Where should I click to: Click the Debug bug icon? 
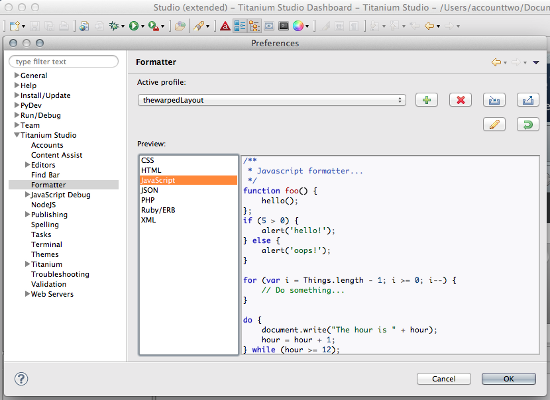(x=114, y=26)
